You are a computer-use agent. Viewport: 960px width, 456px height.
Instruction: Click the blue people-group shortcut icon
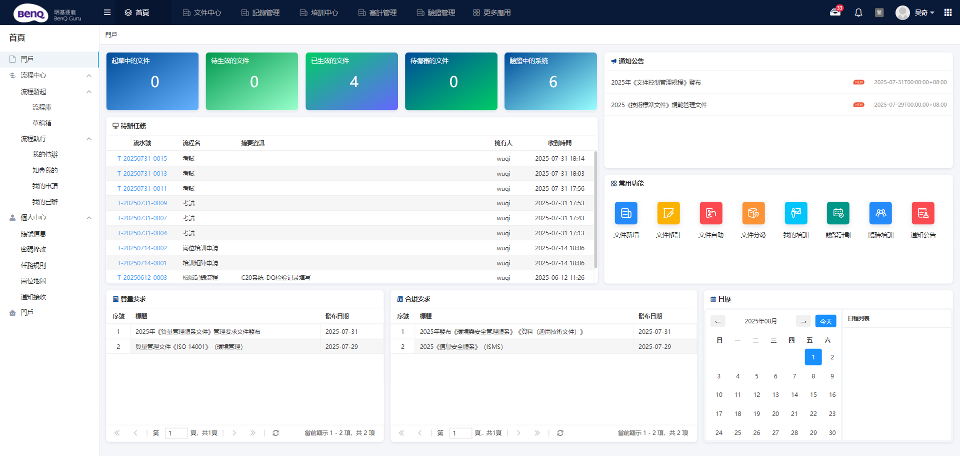880,212
